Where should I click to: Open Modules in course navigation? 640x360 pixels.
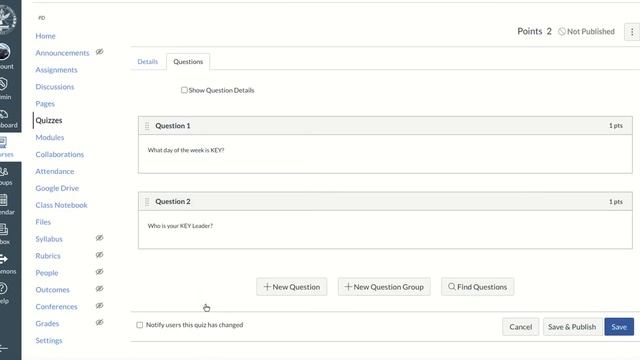pos(50,138)
